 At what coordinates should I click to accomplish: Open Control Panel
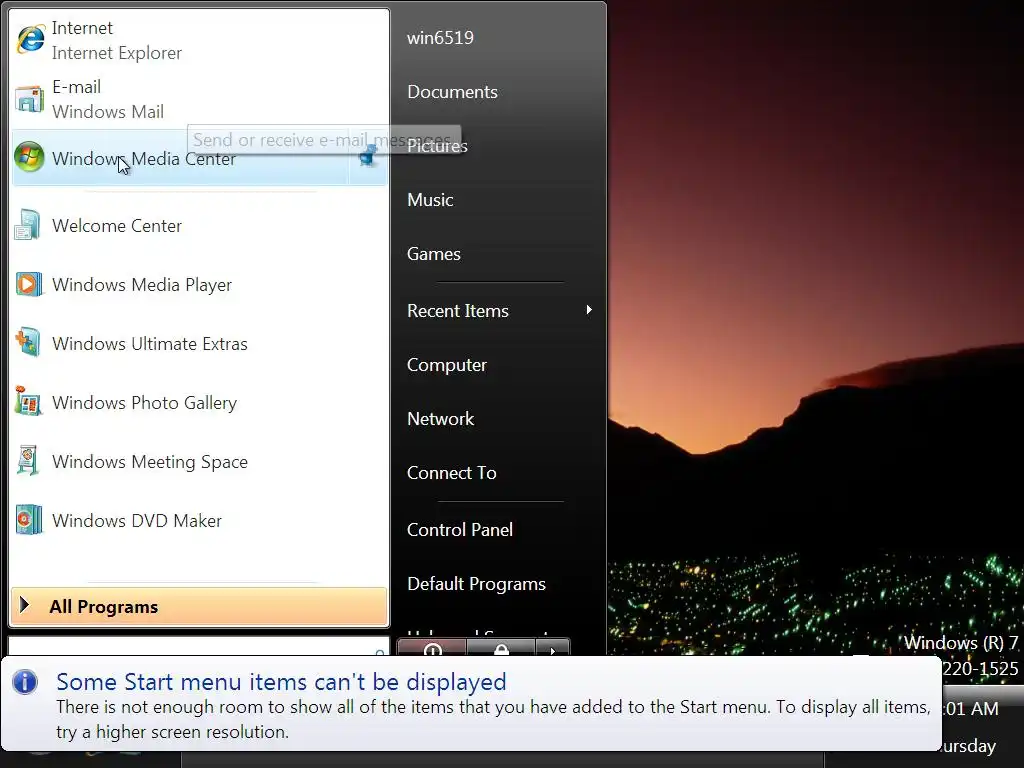point(460,530)
